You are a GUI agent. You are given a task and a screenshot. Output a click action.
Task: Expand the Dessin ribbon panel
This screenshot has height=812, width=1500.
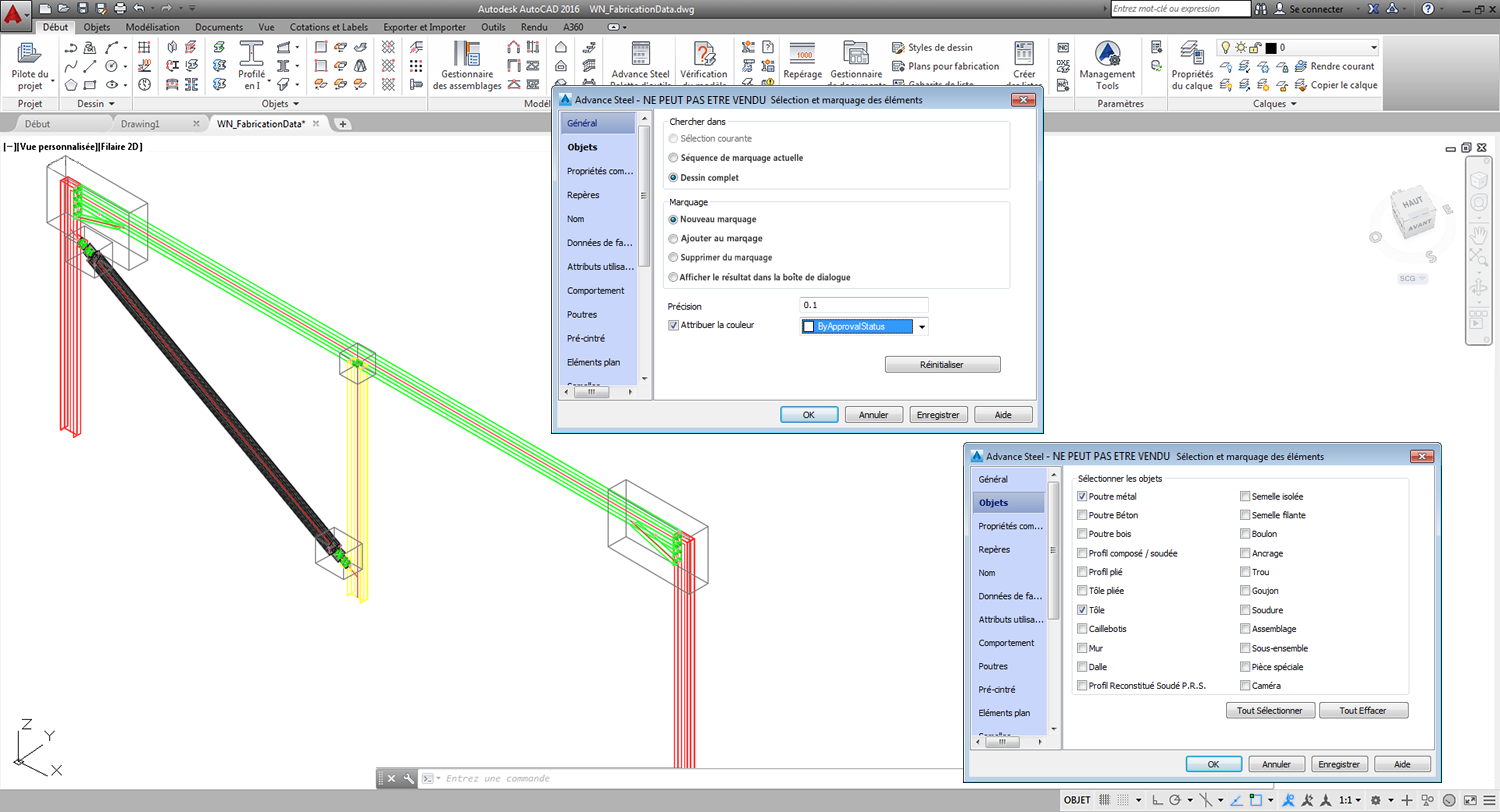click(x=96, y=104)
